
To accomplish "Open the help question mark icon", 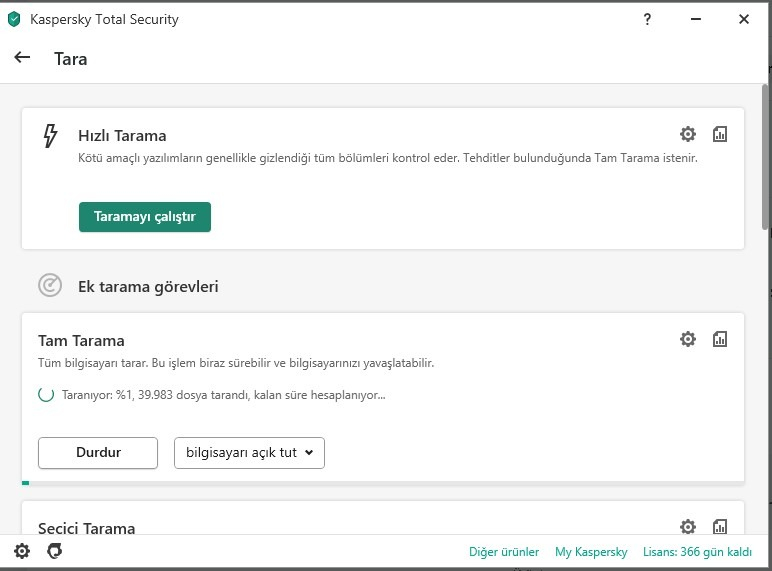I will [647, 19].
